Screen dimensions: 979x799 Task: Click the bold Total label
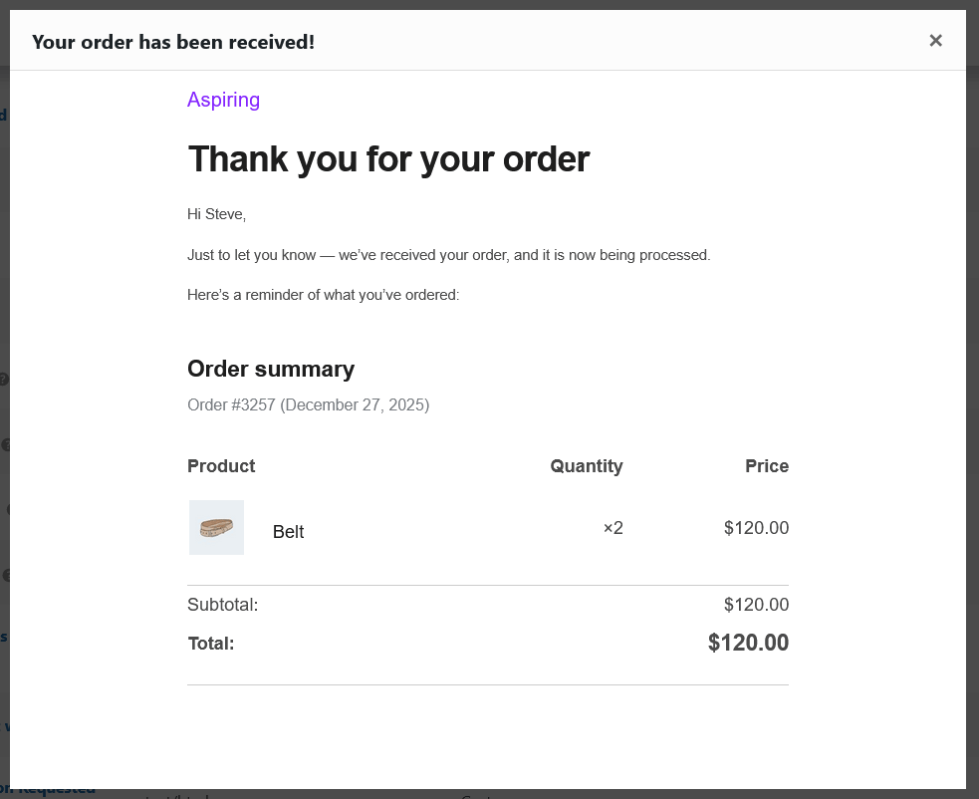(x=211, y=644)
